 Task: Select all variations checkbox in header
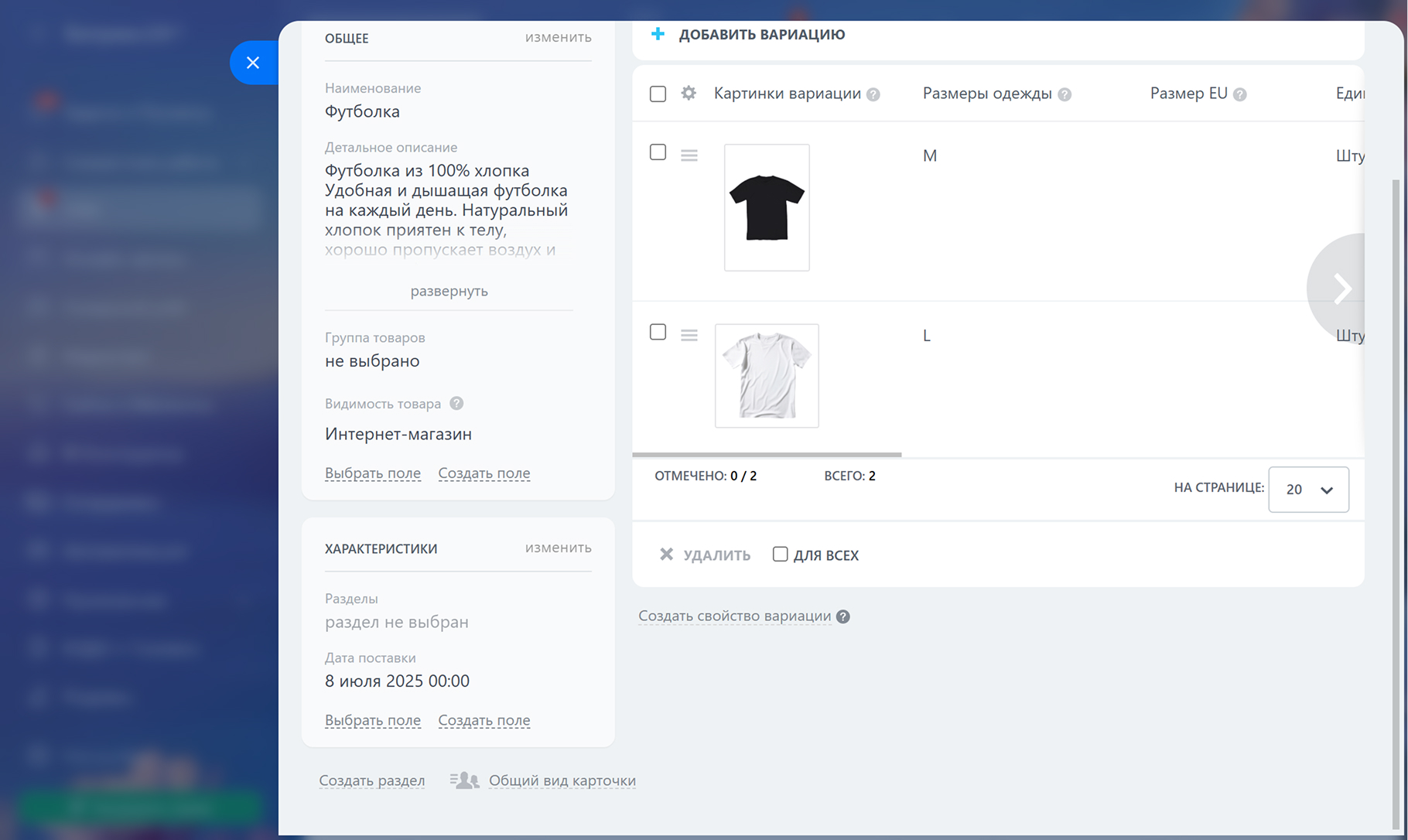658,94
